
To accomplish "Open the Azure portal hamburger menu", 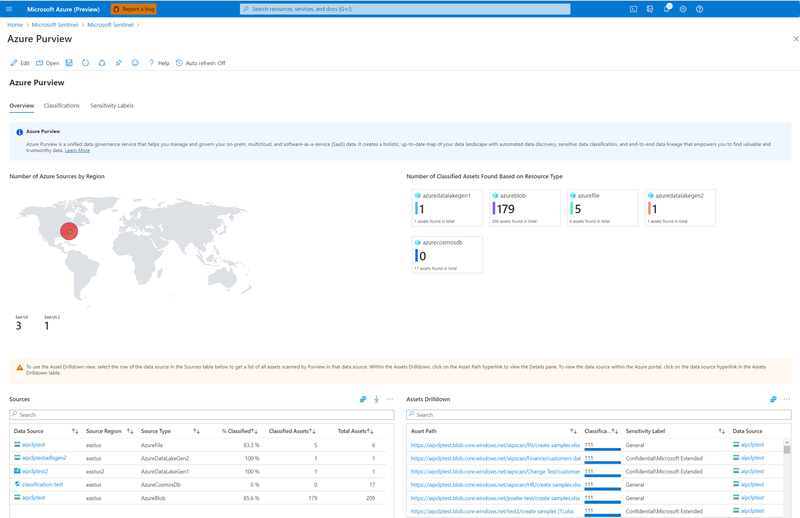I will (x=9, y=9).
